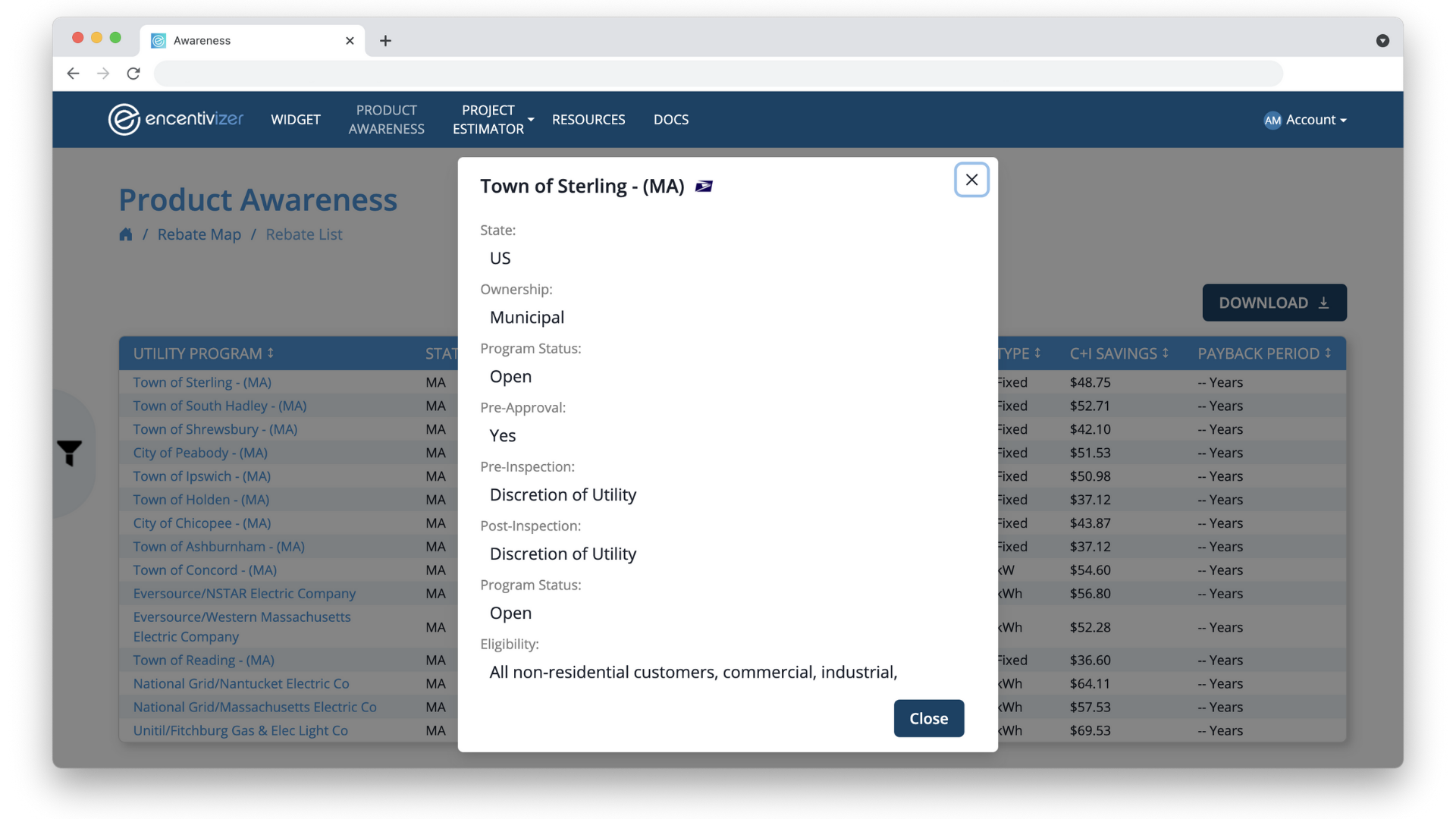Image resolution: width=1456 pixels, height=819 pixels.
Task: Click the Close button in modal
Action: (928, 718)
